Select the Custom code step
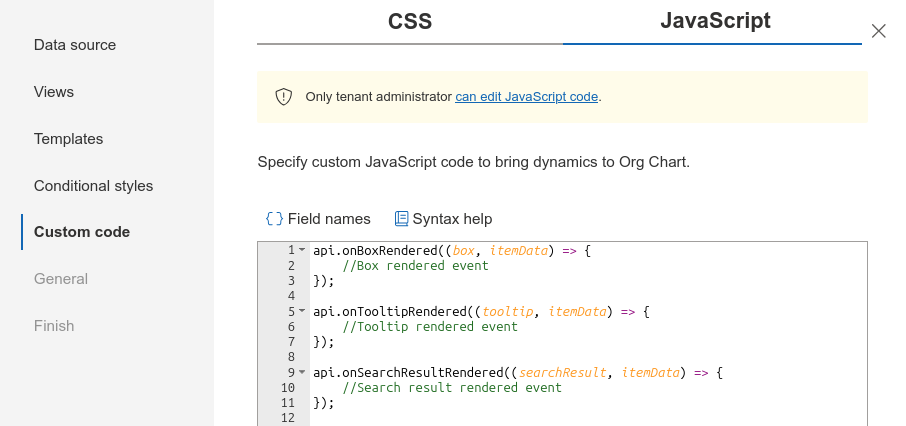The width and height of the screenshot is (906, 426). tap(81, 232)
